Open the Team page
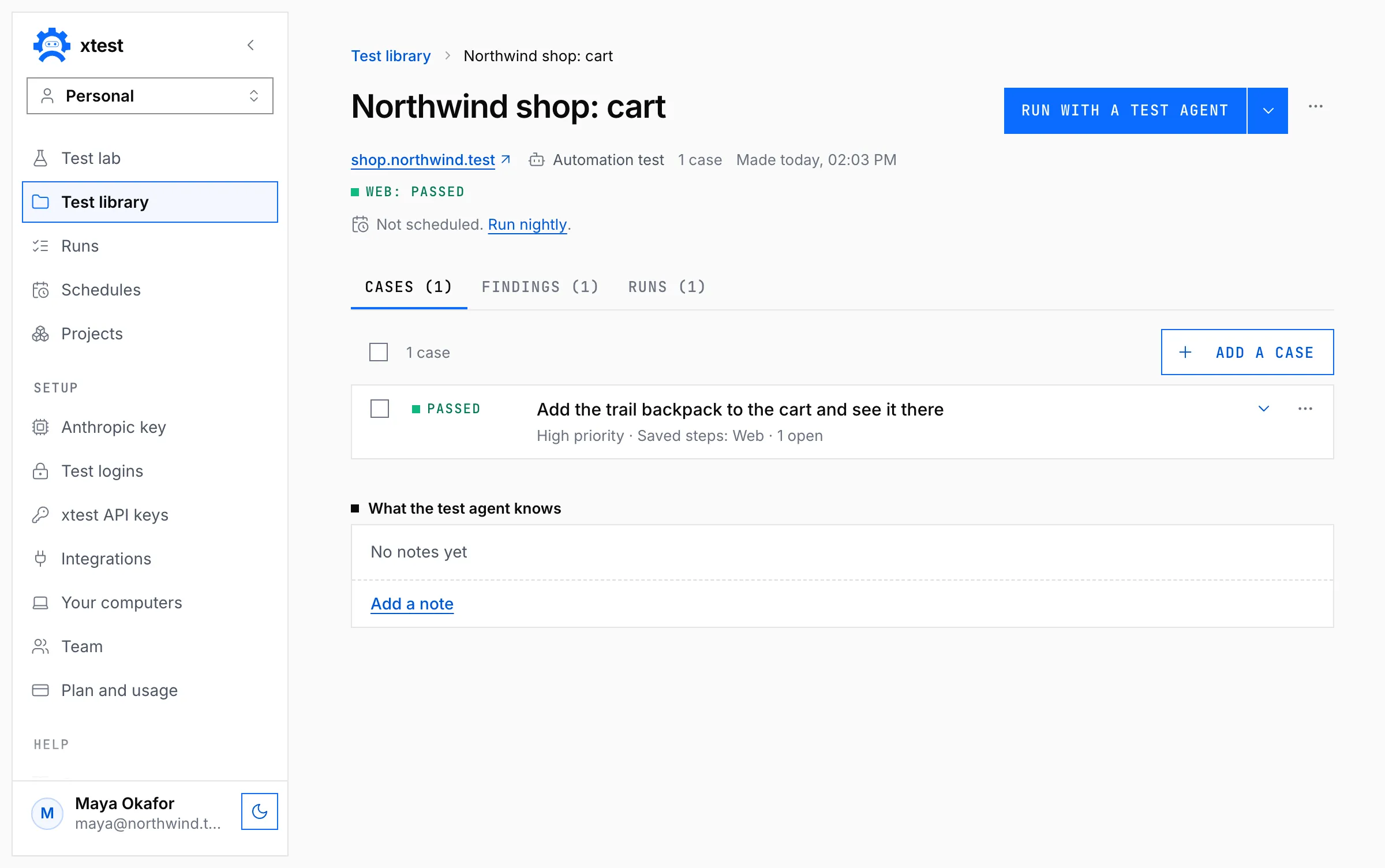This screenshot has height=868, width=1385. pyautogui.click(x=150, y=646)
